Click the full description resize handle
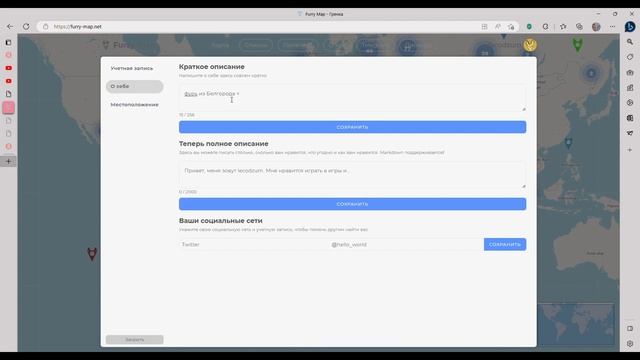The width and height of the screenshot is (640, 360). (524, 186)
